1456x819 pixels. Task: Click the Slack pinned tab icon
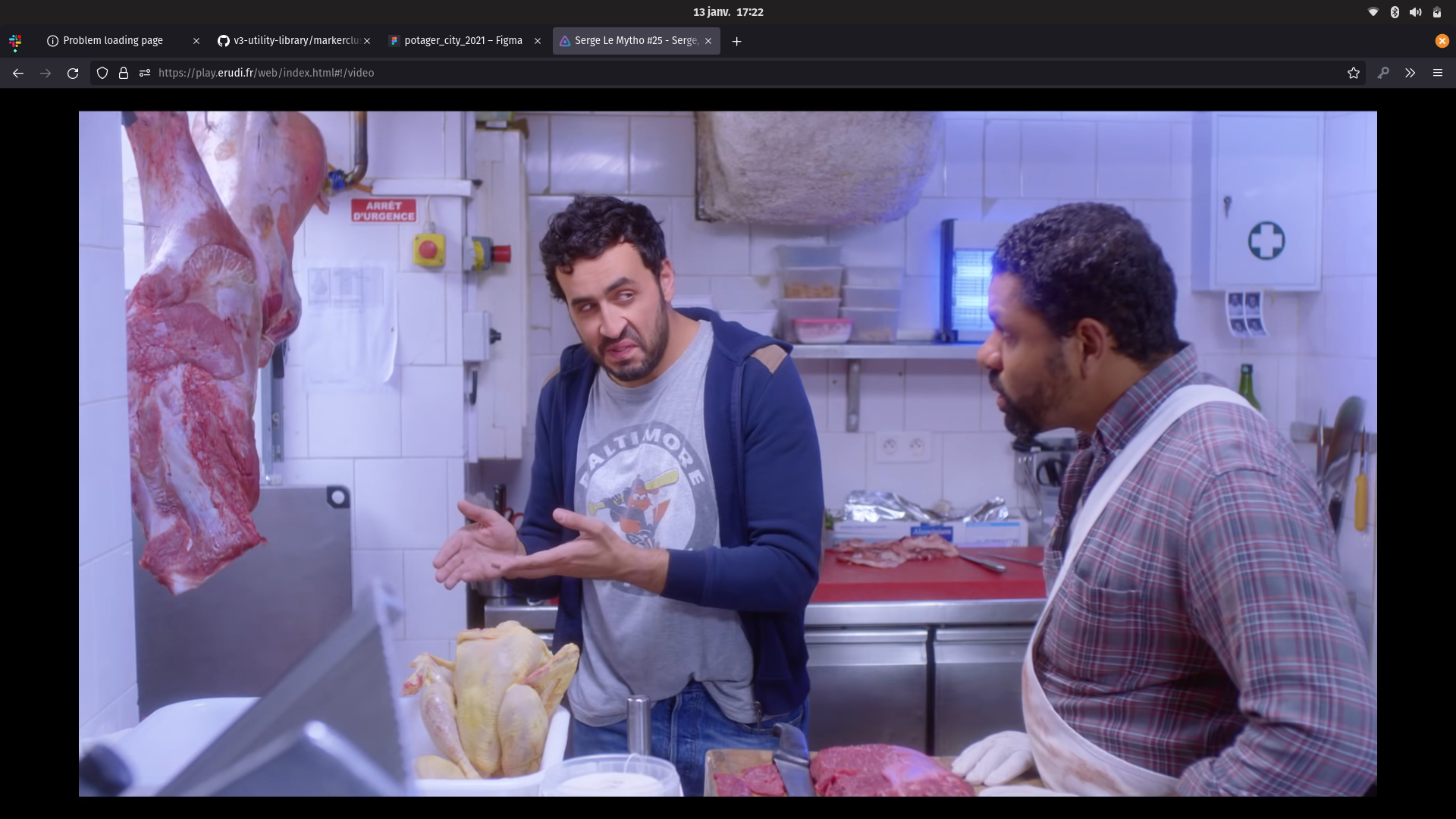point(15,42)
